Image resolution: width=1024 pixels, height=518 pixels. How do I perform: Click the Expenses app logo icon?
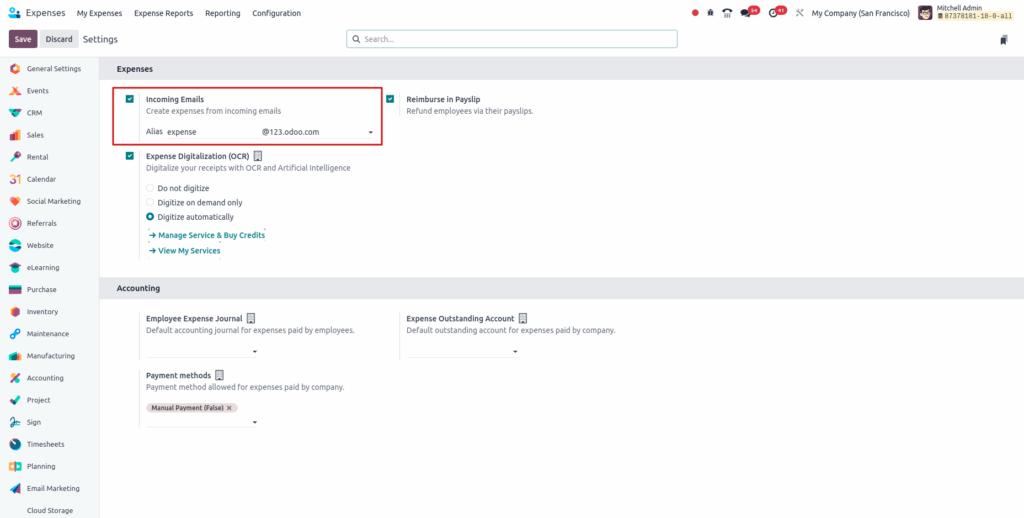click(13, 13)
